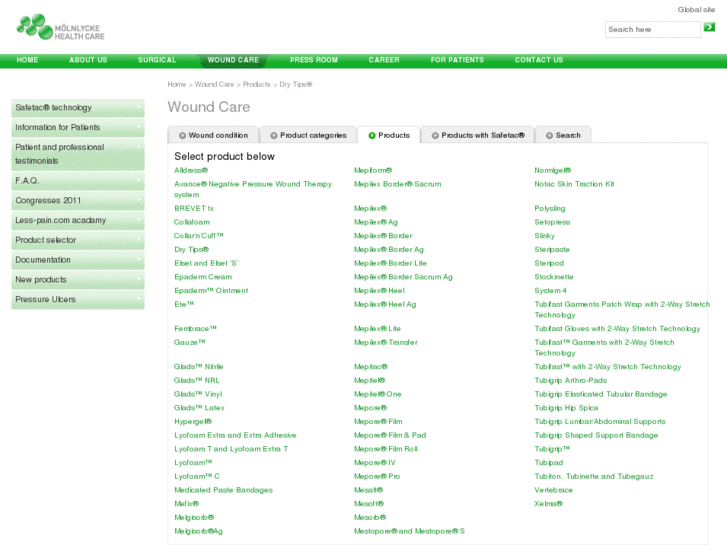Open CONTACT US in the navigation

point(539,60)
